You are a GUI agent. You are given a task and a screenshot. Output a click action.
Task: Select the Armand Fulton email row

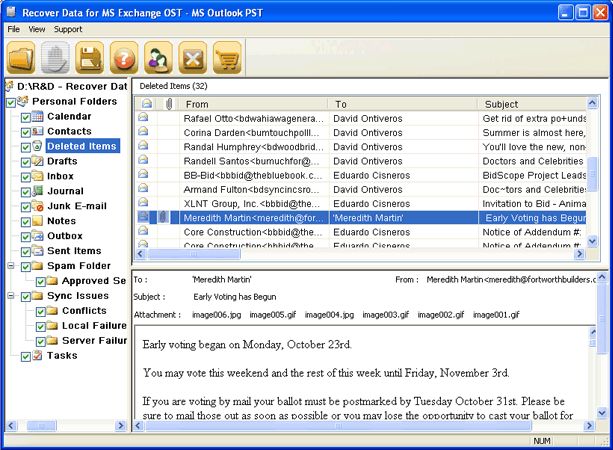361,189
